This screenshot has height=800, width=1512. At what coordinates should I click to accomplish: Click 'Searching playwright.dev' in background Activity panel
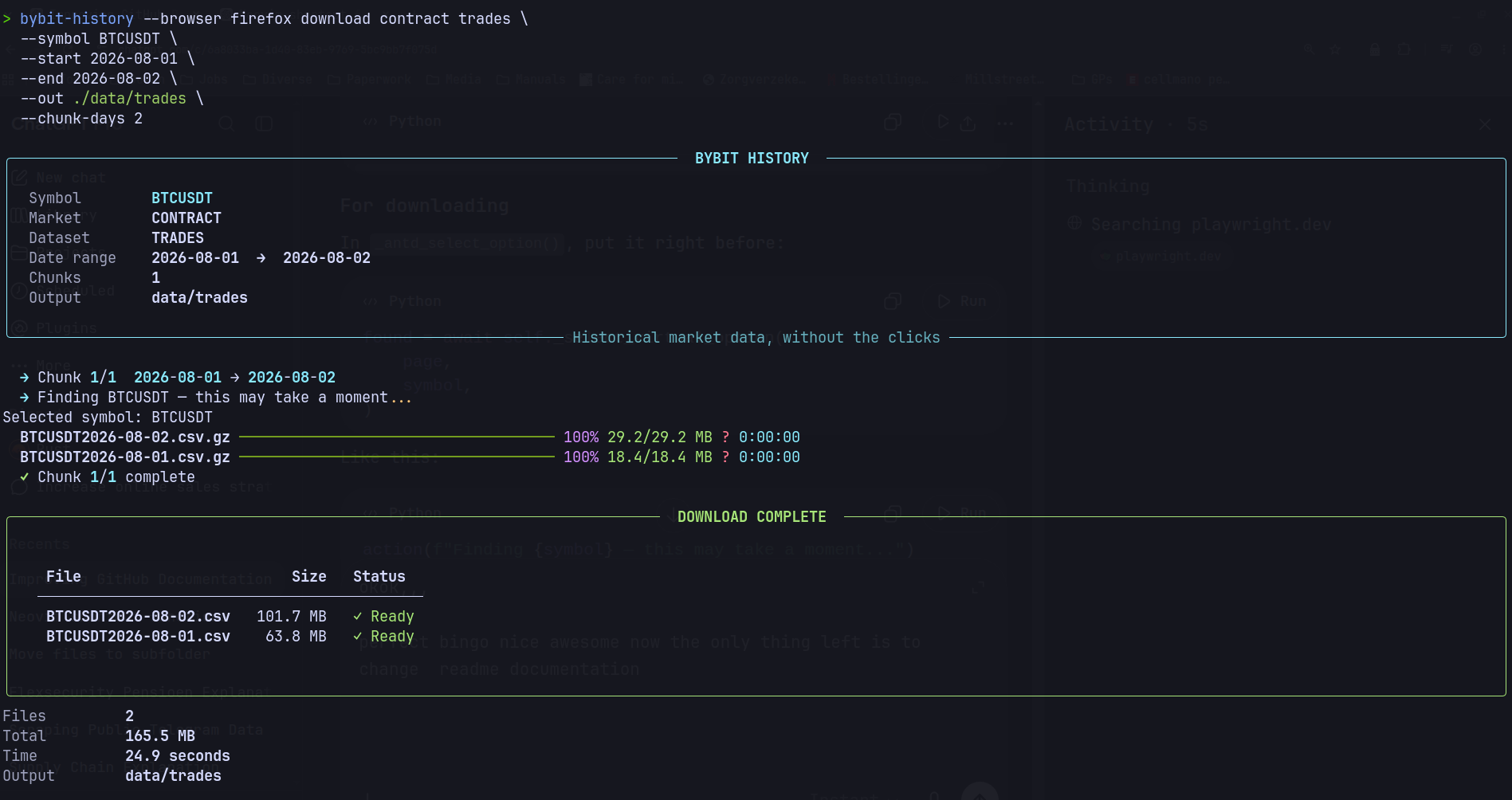coord(1211,225)
